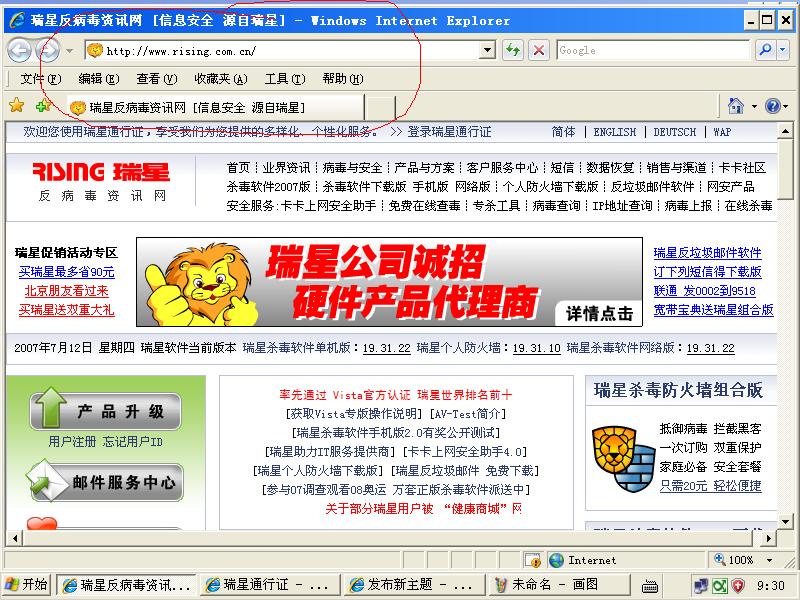Image resolution: width=800 pixels, height=600 pixels.
Task: Click the vertical scrollbar up arrow
Action: click(785, 132)
